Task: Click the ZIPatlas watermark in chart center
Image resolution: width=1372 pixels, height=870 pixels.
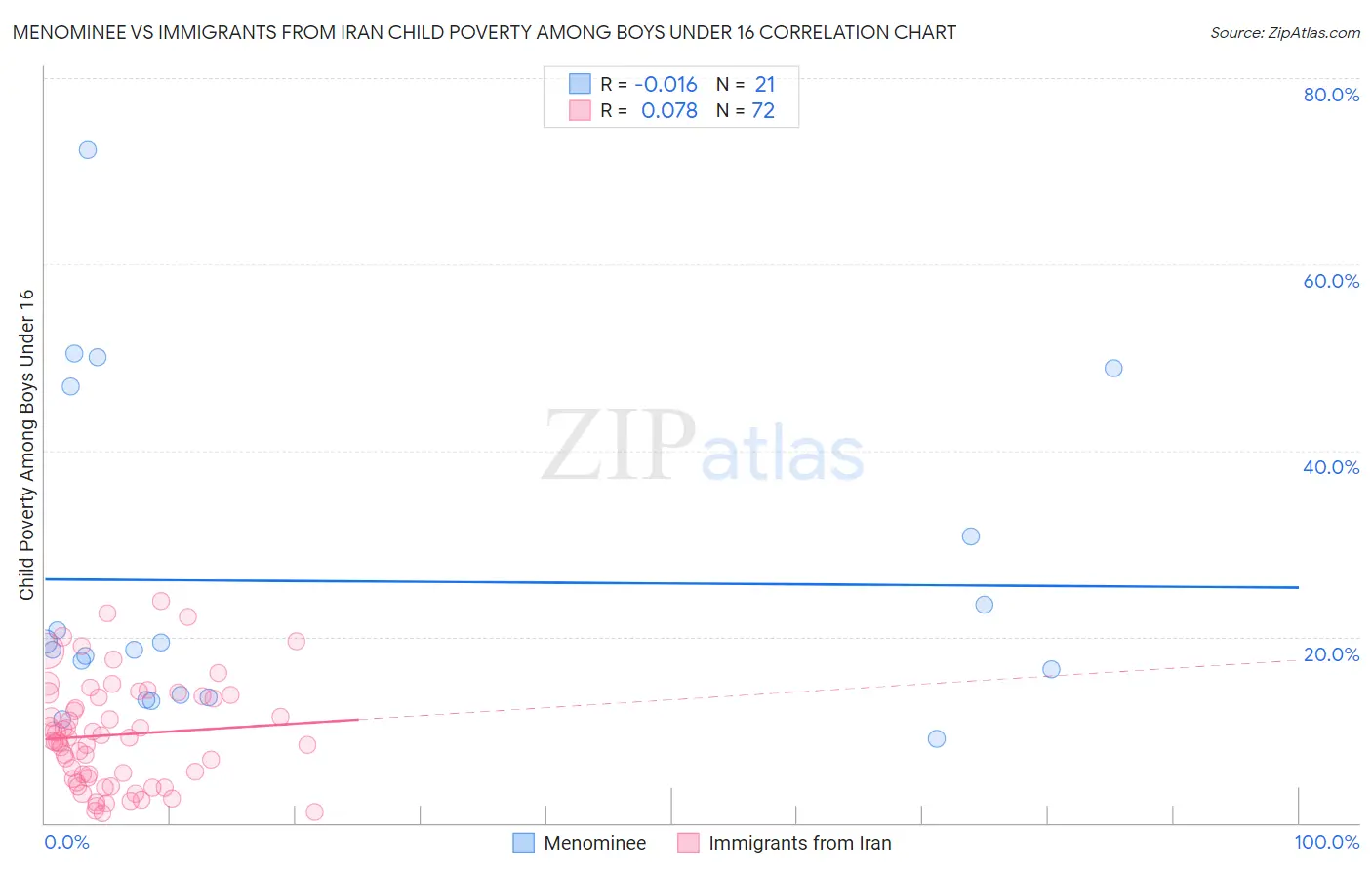Action: click(703, 449)
